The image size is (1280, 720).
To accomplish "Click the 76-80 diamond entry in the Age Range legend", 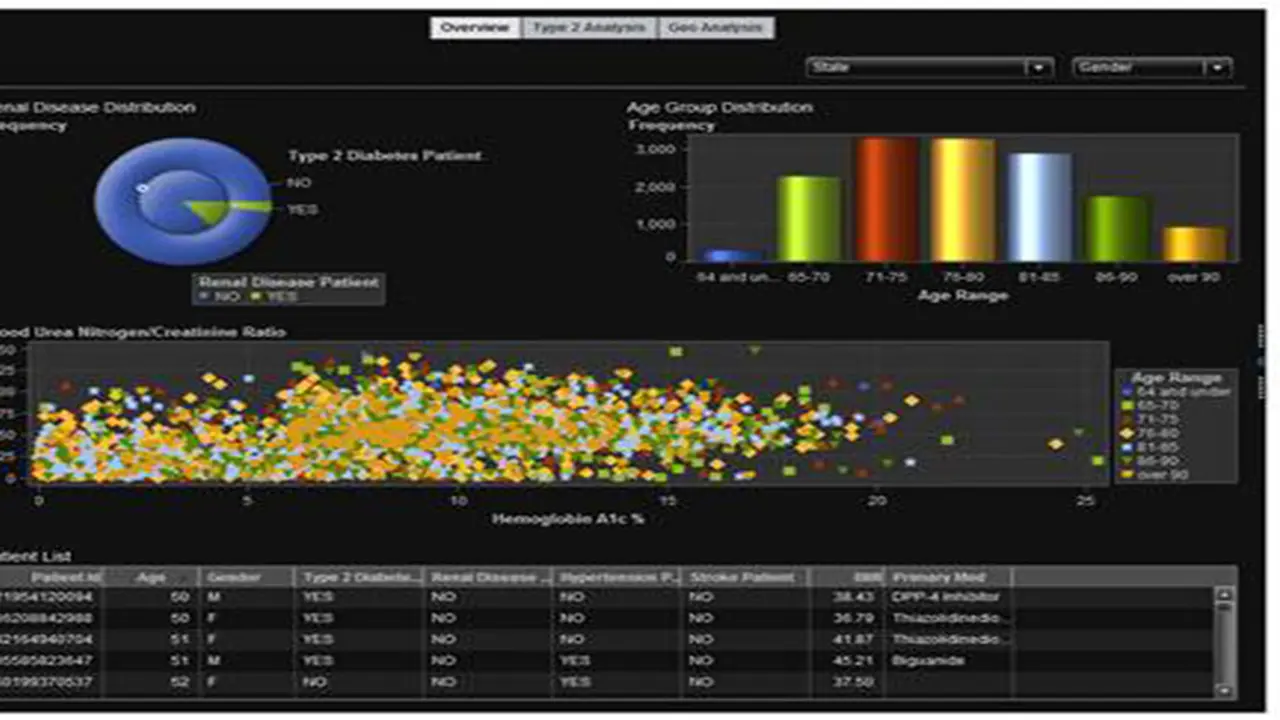I will 1150,434.
